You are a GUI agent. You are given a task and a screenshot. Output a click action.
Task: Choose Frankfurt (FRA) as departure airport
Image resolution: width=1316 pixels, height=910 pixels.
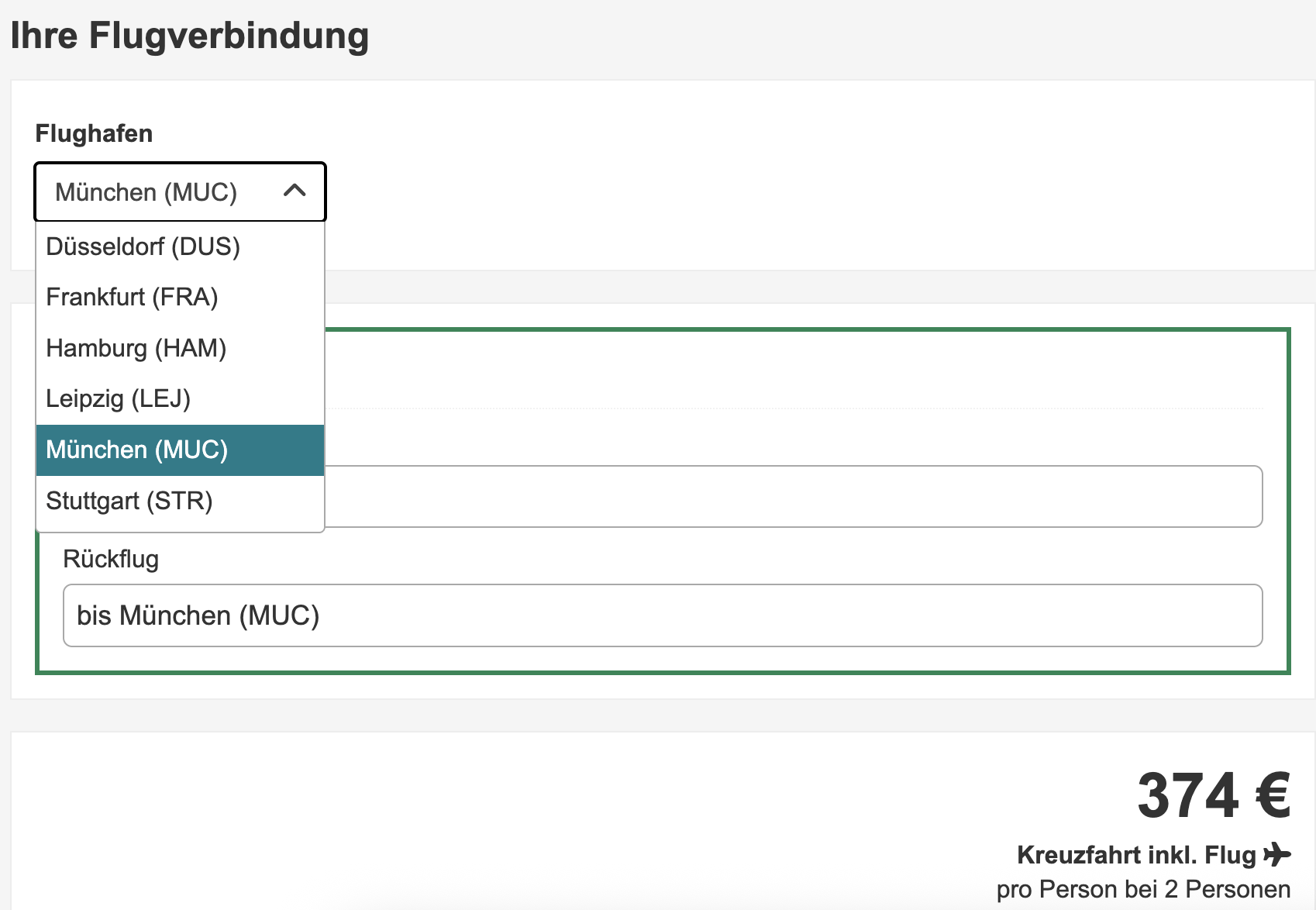(x=132, y=297)
